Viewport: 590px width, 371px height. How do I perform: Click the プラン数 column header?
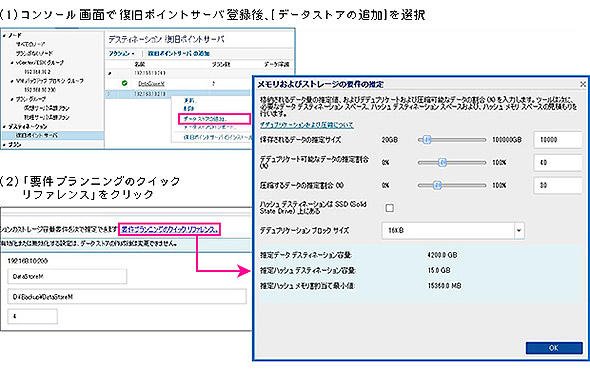point(220,64)
